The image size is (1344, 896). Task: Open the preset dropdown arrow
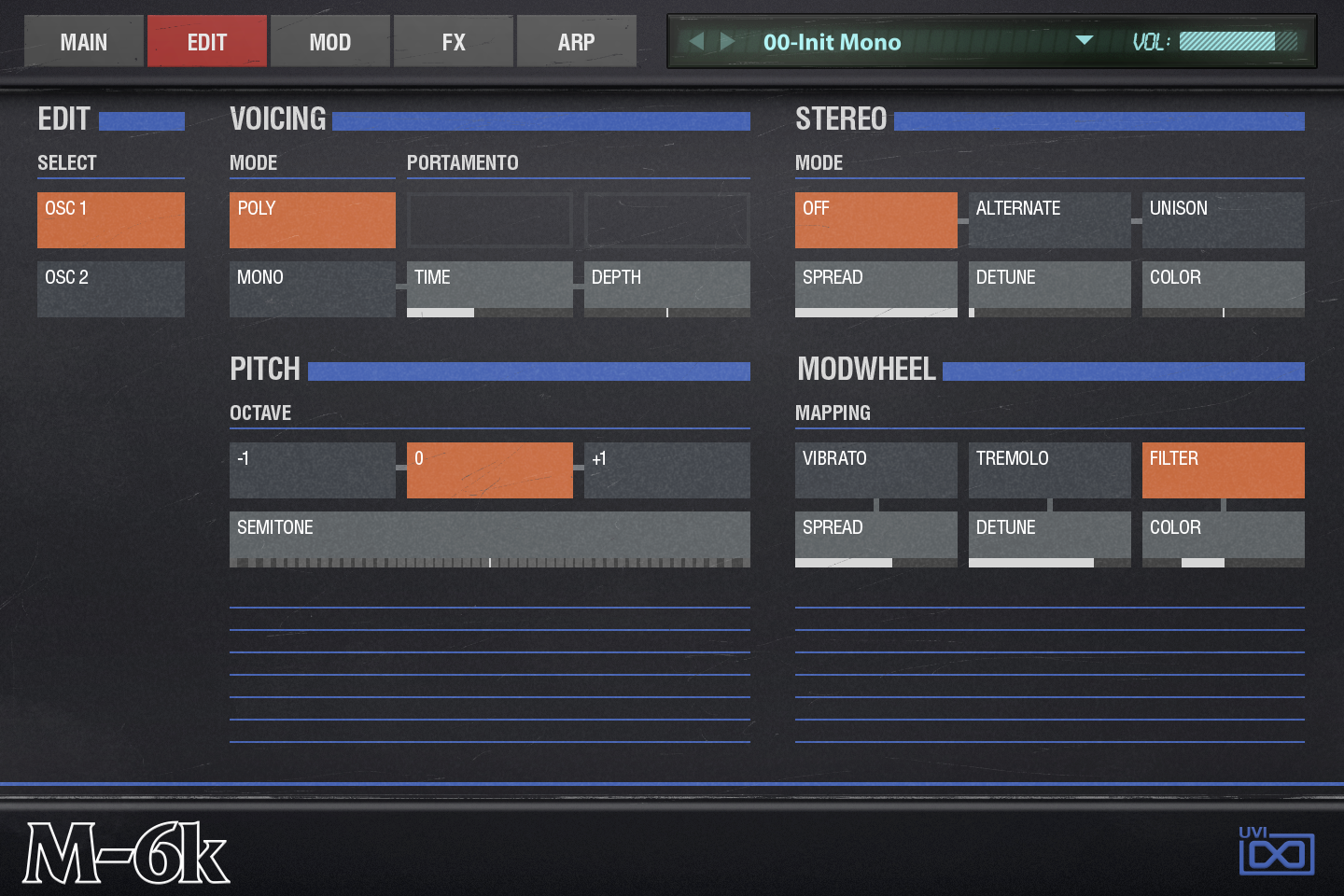(1084, 40)
